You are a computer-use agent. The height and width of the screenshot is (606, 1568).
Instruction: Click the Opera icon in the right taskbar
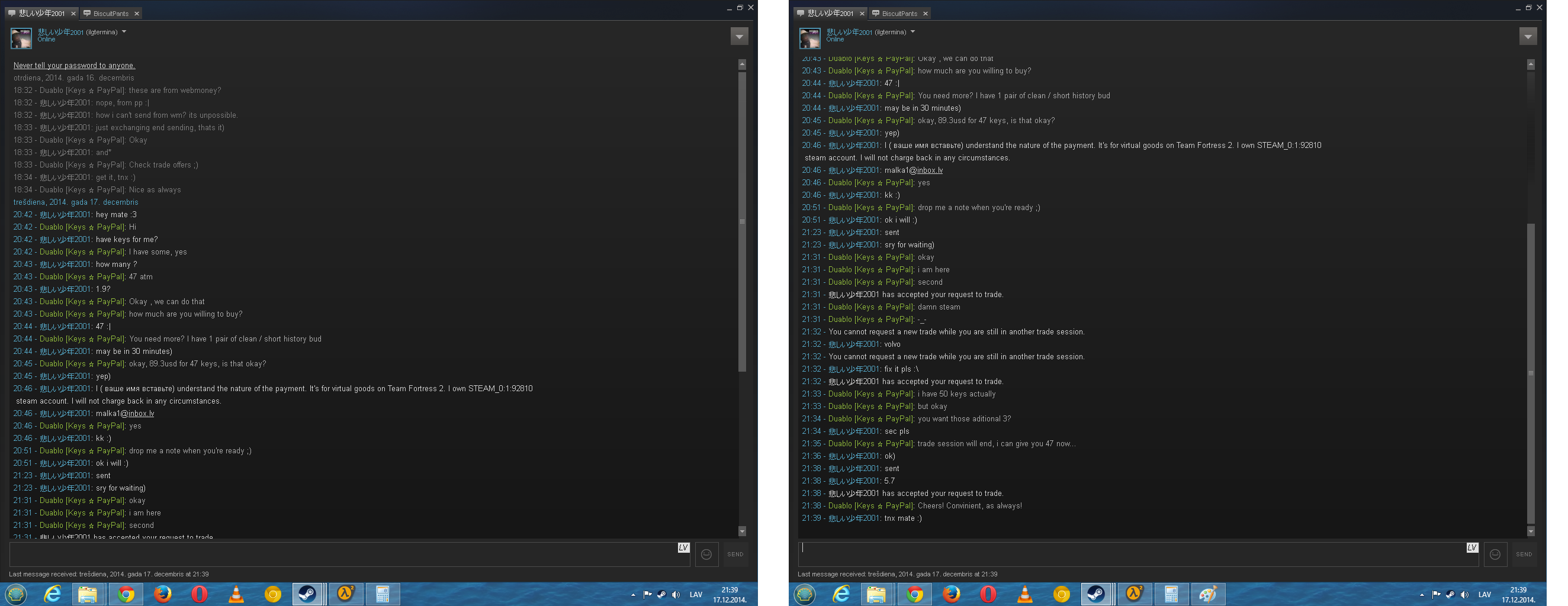click(x=988, y=594)
